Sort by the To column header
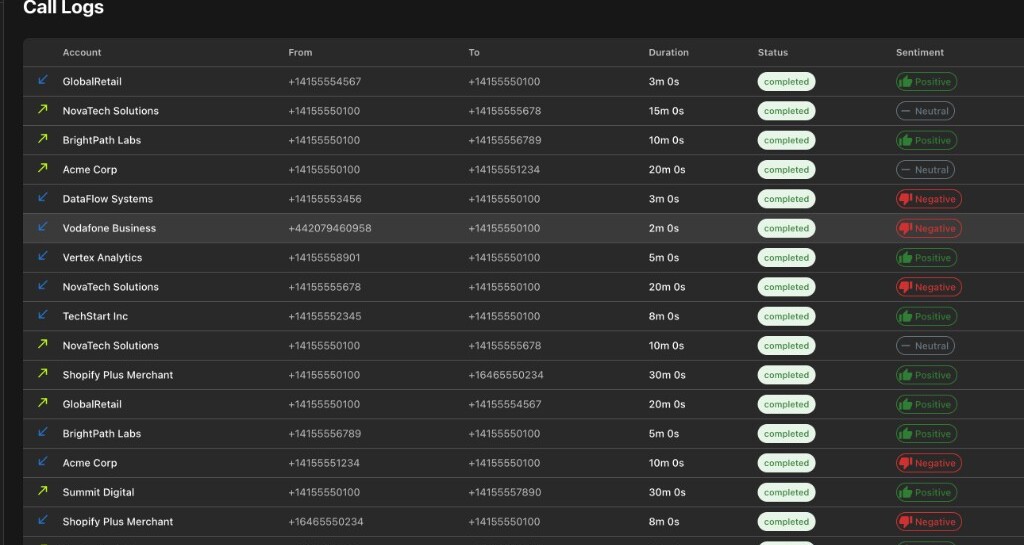 pyautogui.click(x=474, y=52)
